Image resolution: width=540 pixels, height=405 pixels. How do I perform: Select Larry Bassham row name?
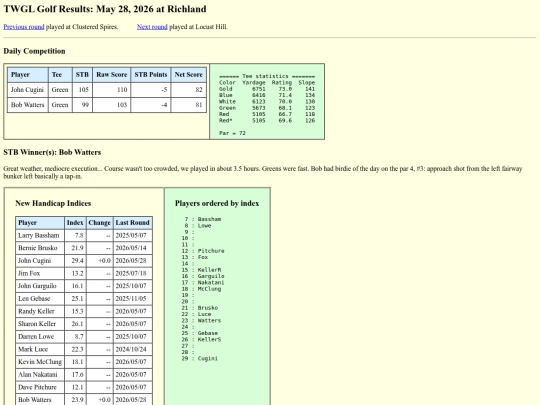(40, 236)
